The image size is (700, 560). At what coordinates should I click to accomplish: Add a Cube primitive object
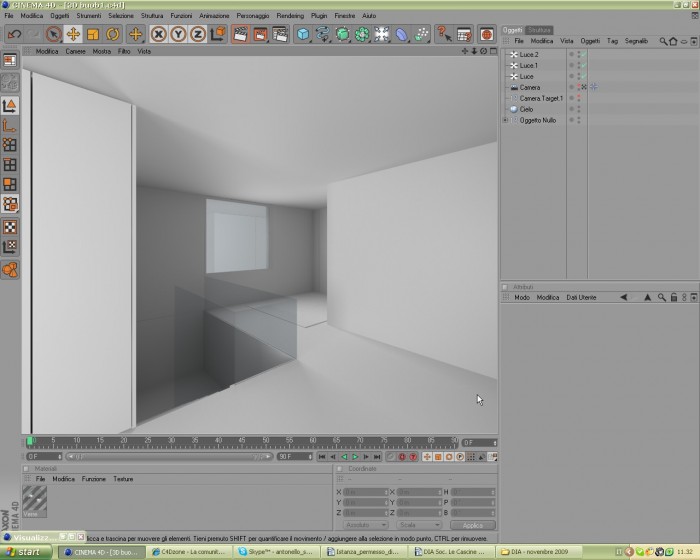tap(303, 34)
